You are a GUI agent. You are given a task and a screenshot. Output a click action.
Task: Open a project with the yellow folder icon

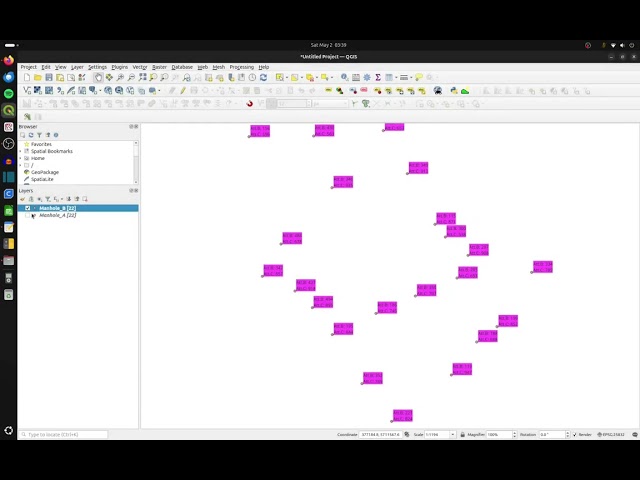click(x=38, y=77)
